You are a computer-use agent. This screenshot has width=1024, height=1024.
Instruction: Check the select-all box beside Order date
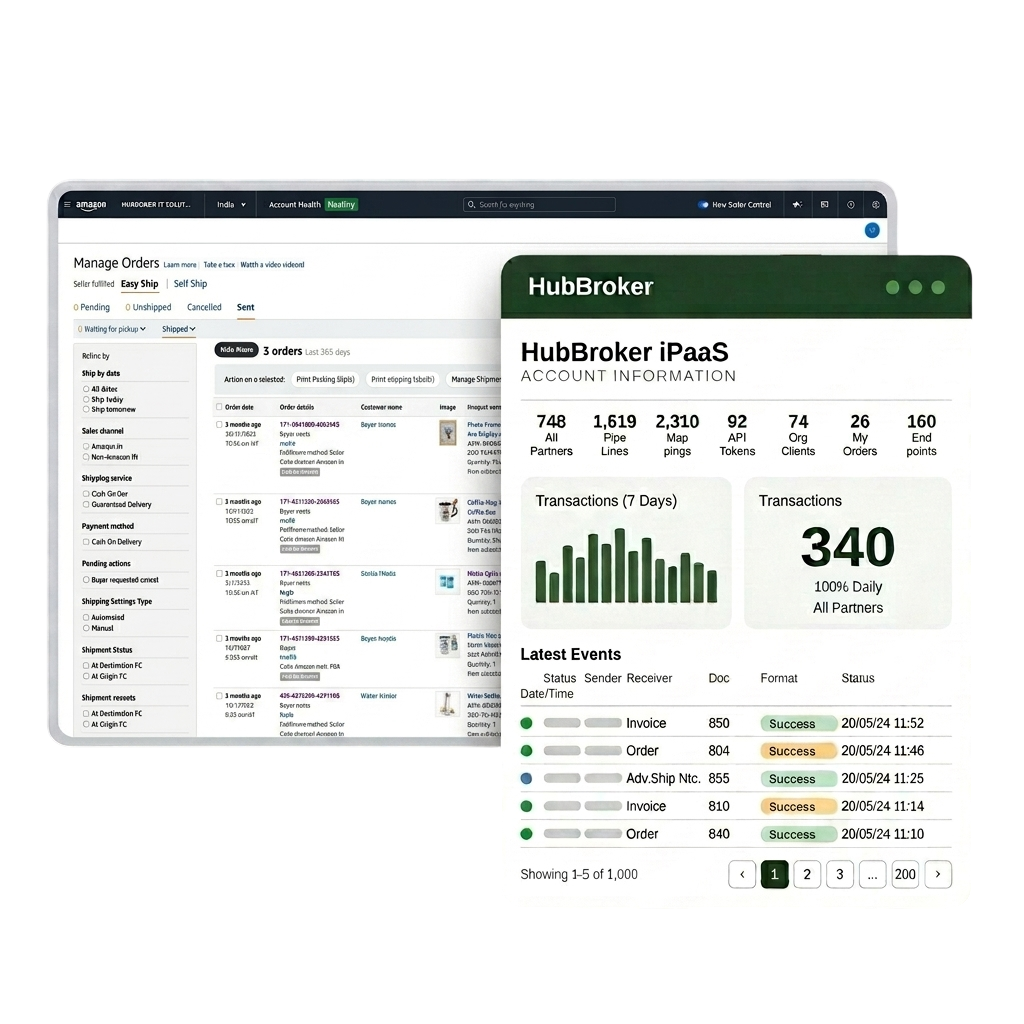219,407
